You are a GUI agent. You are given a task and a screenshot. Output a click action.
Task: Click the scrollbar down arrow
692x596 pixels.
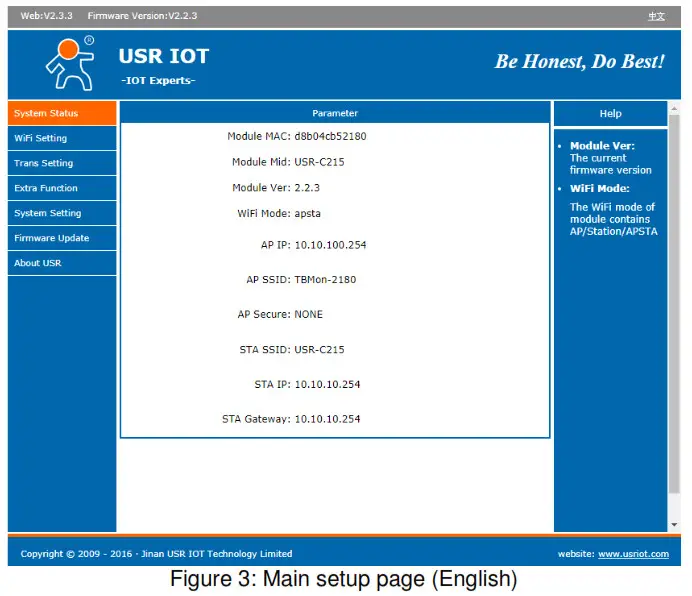pyautogui.click(x=674, y=524)
